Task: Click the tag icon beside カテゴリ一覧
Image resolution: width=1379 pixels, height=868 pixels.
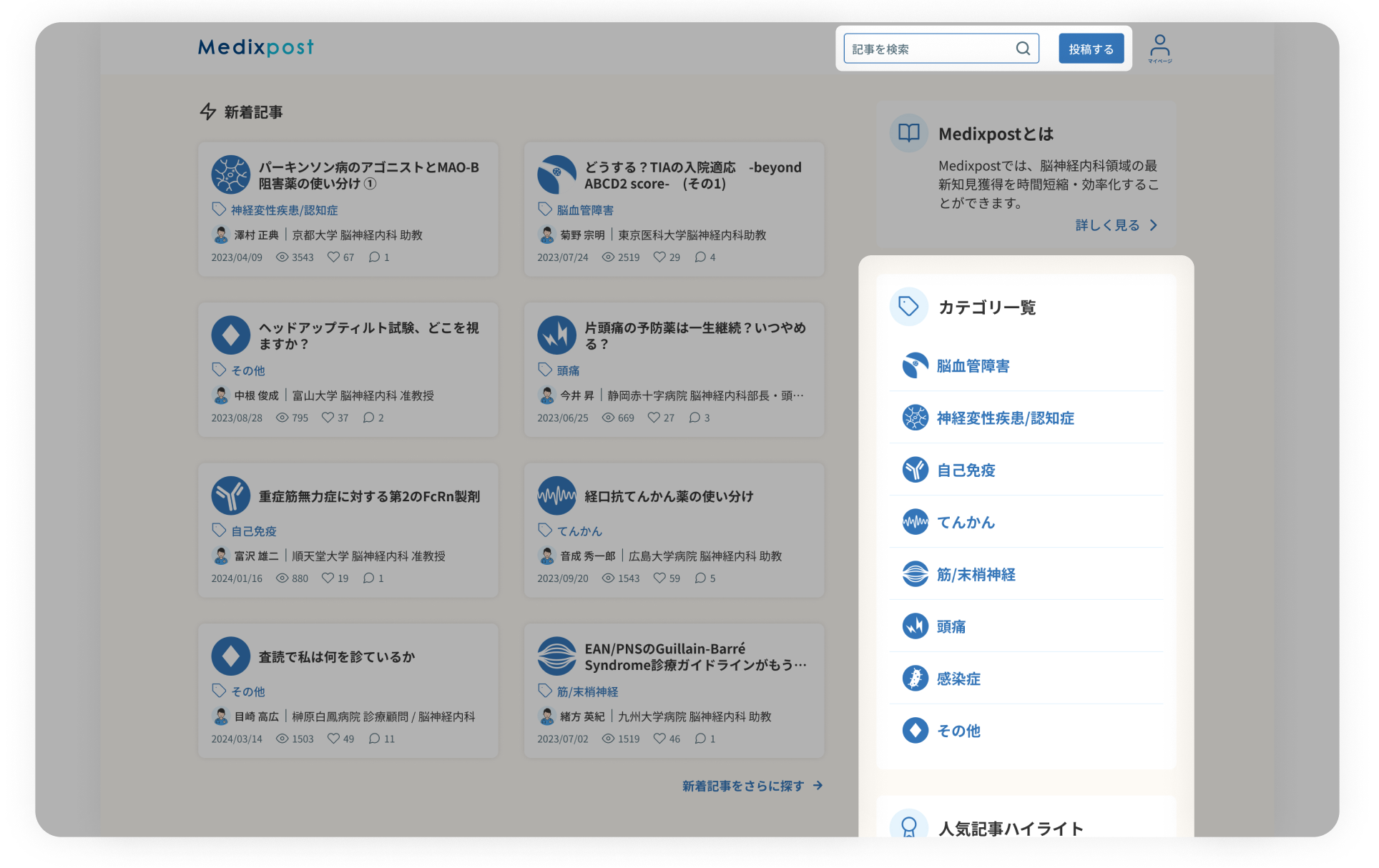Action: 908,307
